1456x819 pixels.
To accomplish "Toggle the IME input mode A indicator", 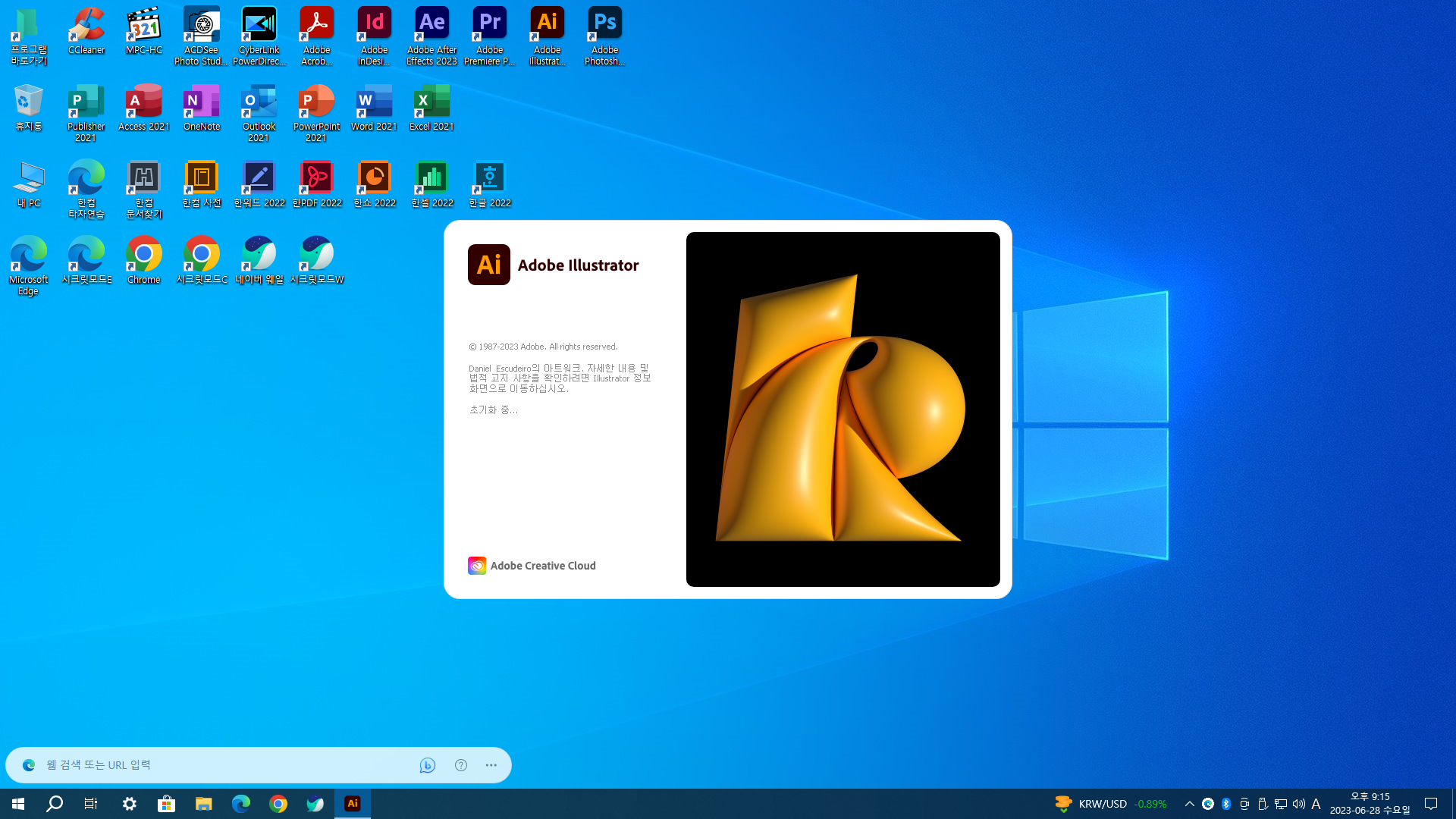I will pyautogui.click(x=1316, y=804).
